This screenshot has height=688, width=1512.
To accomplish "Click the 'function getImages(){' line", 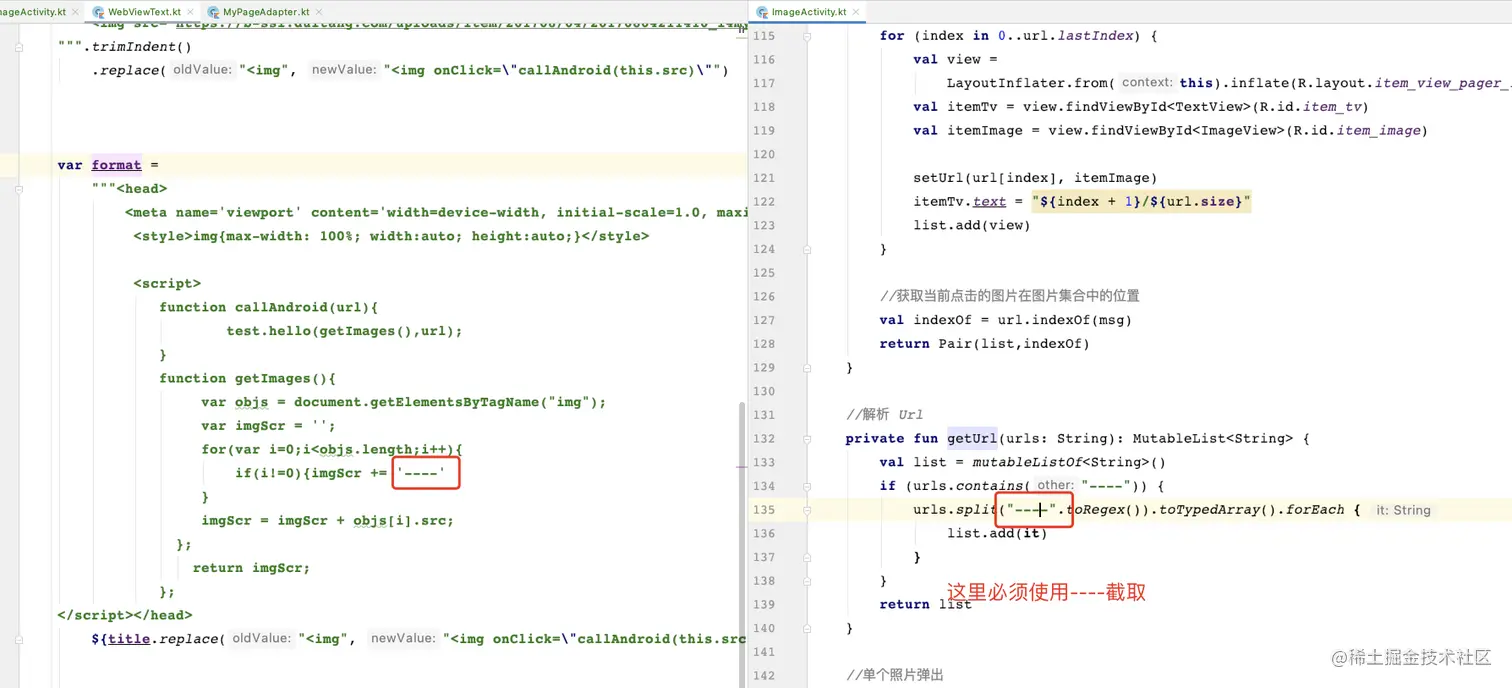I will point(248,378).
